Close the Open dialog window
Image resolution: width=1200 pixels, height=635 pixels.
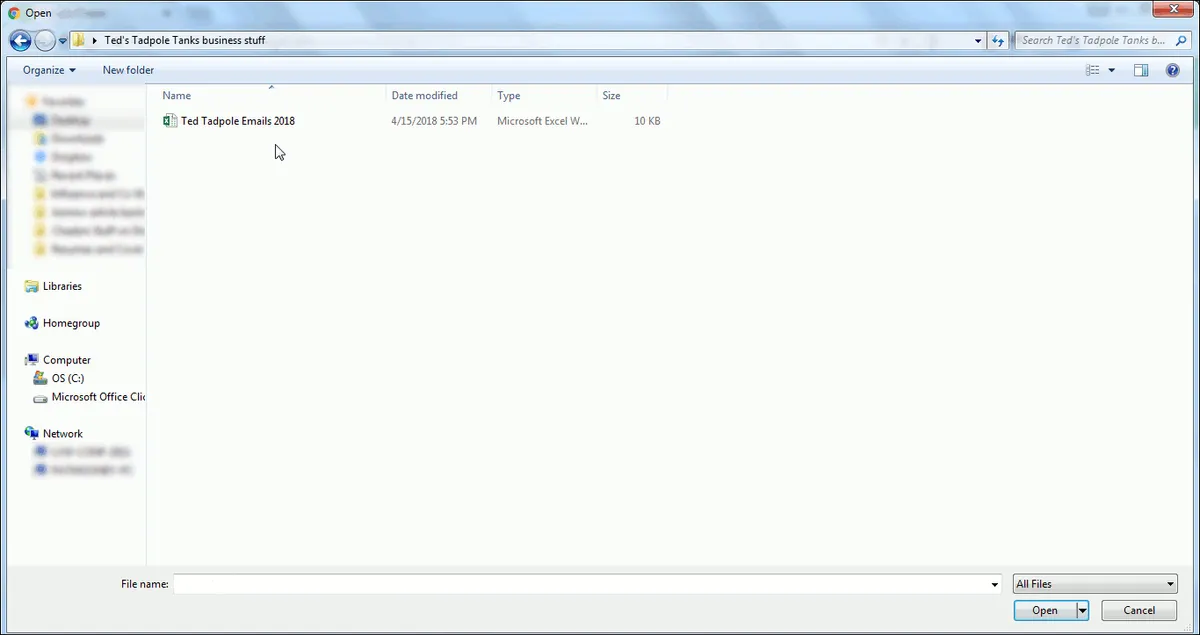[1171, 9]
